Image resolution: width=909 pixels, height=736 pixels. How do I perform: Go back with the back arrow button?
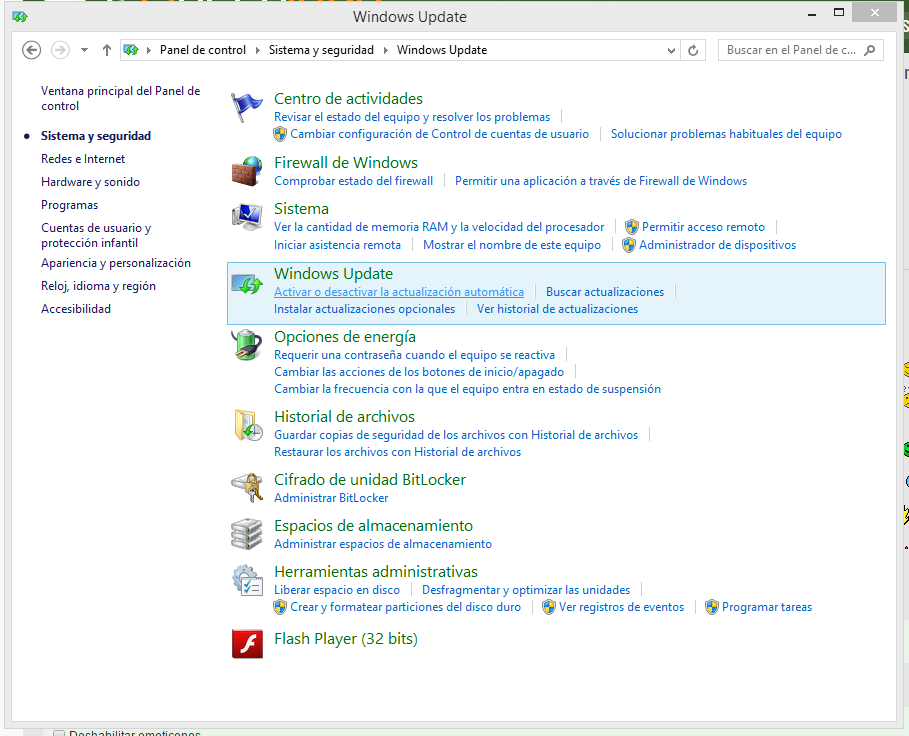31,50
